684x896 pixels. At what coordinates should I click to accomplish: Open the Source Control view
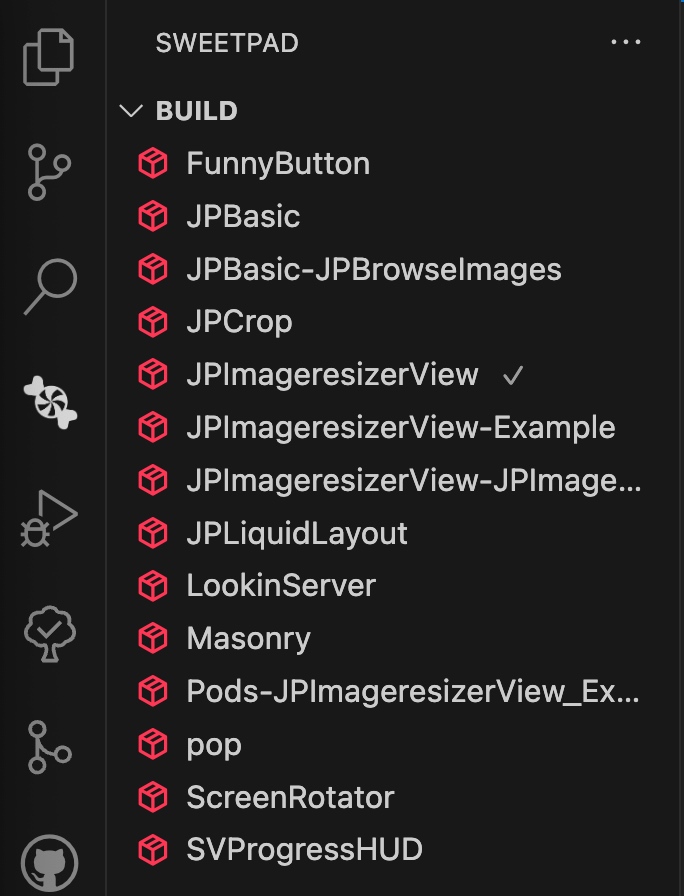50,172
